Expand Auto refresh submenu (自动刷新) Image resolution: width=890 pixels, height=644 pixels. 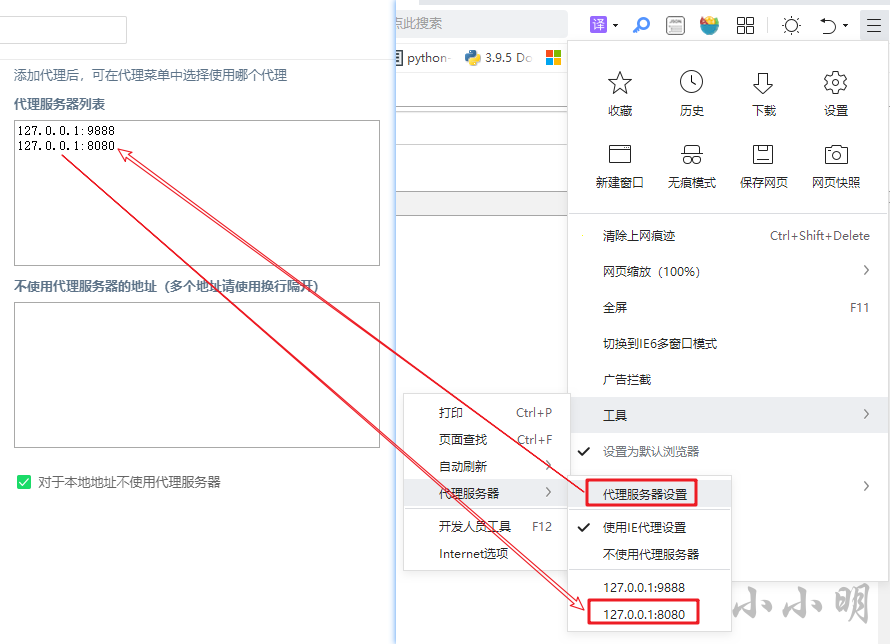coord(486,466)
